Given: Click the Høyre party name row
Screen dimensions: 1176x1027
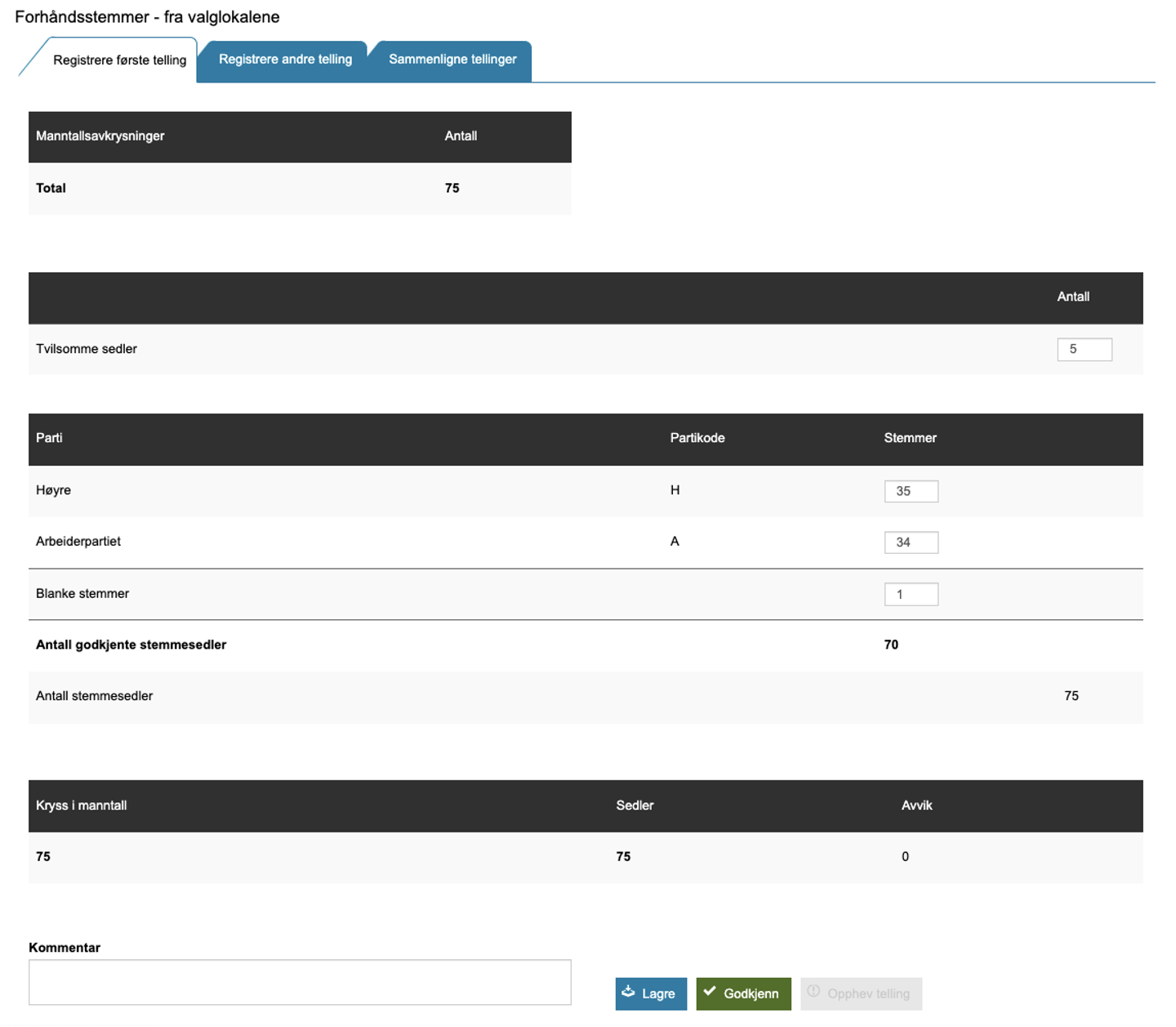Looking at the screenshot, I should tap(54, 490).
